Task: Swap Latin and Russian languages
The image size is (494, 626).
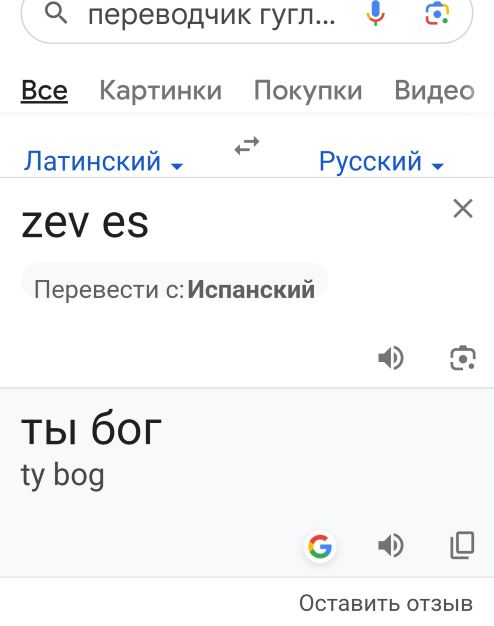Action: pos(247,146)
